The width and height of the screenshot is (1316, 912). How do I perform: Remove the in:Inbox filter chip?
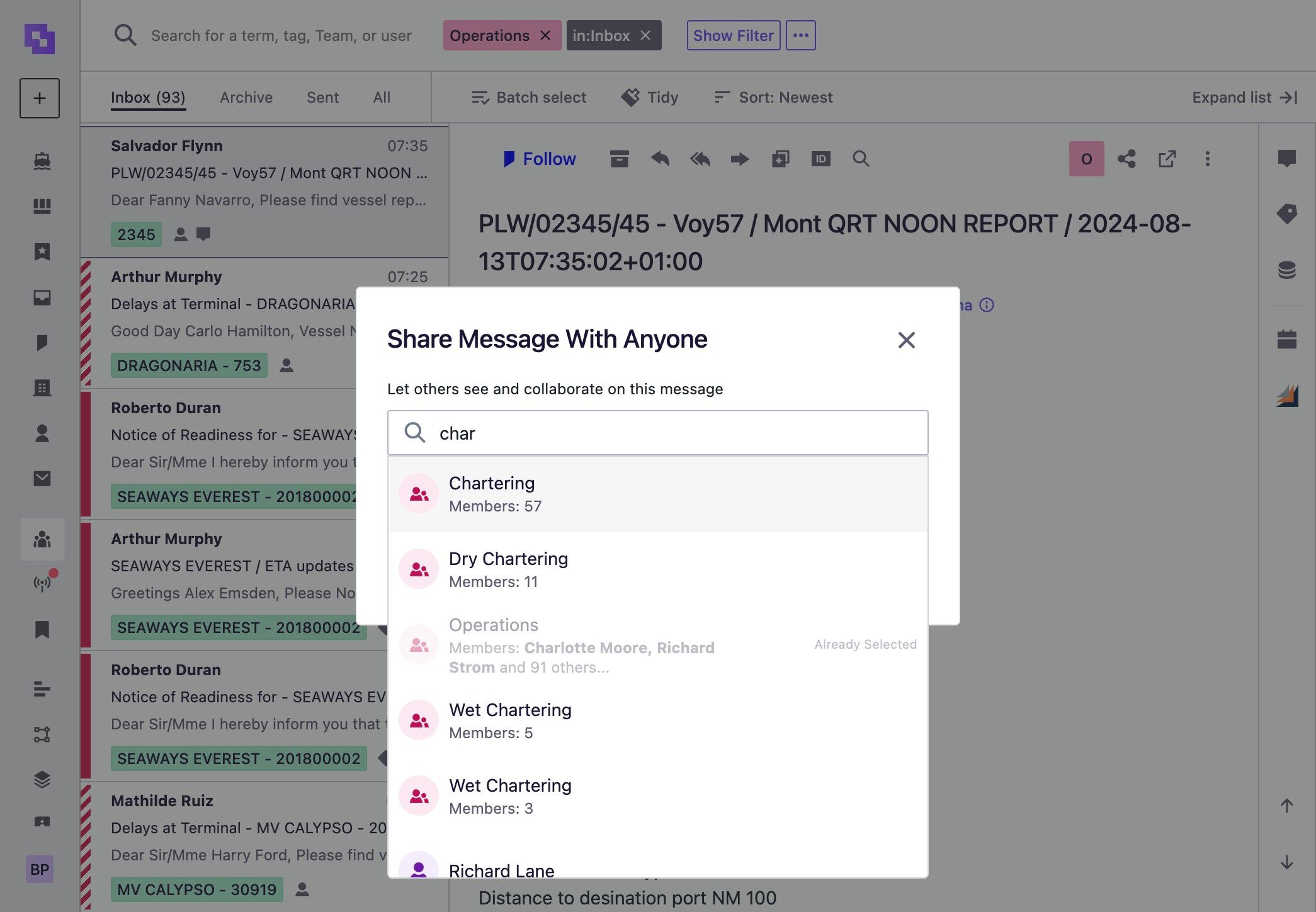[x=645, y=35]
